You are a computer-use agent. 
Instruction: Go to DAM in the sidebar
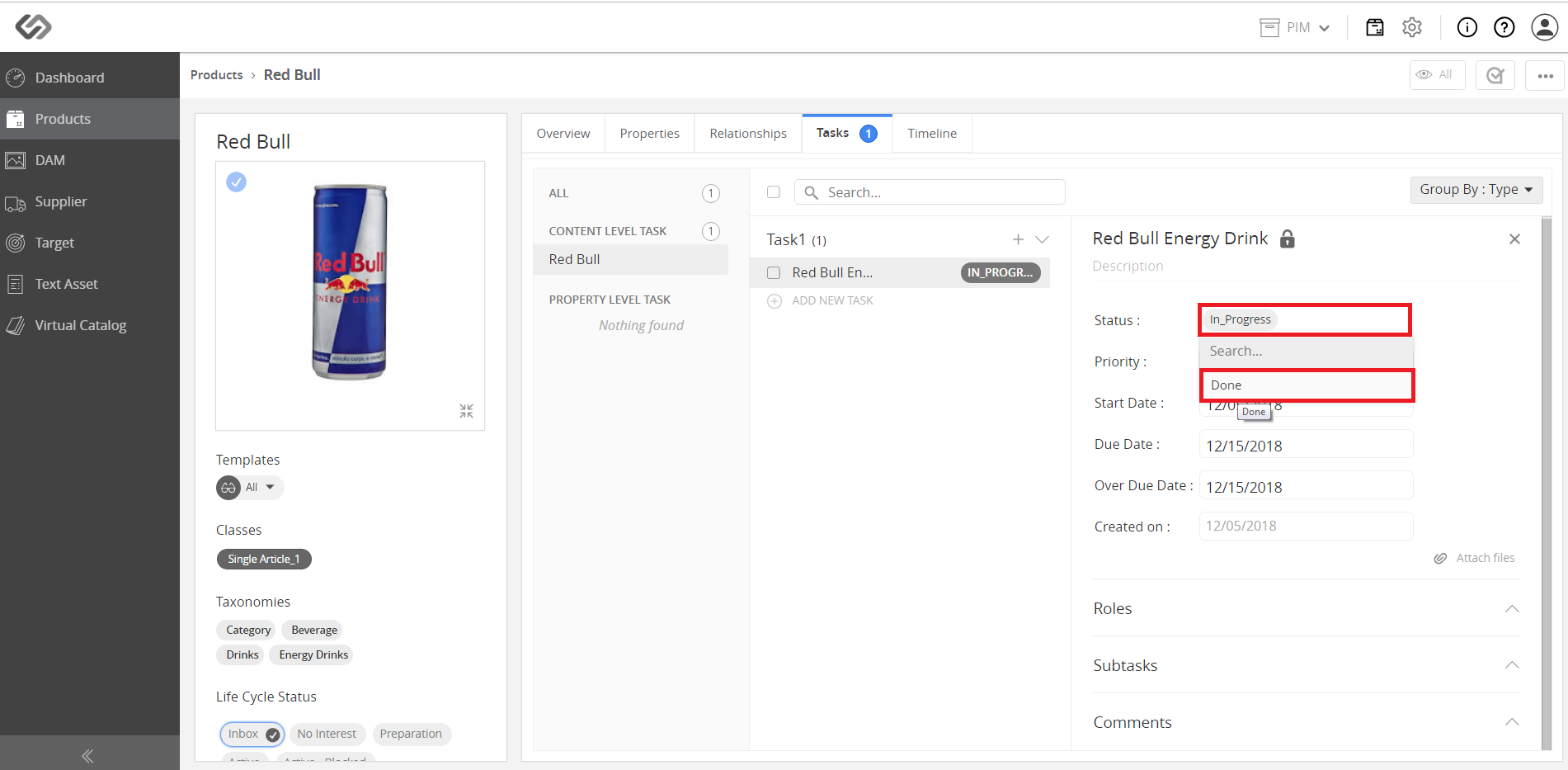pos(90,160)
